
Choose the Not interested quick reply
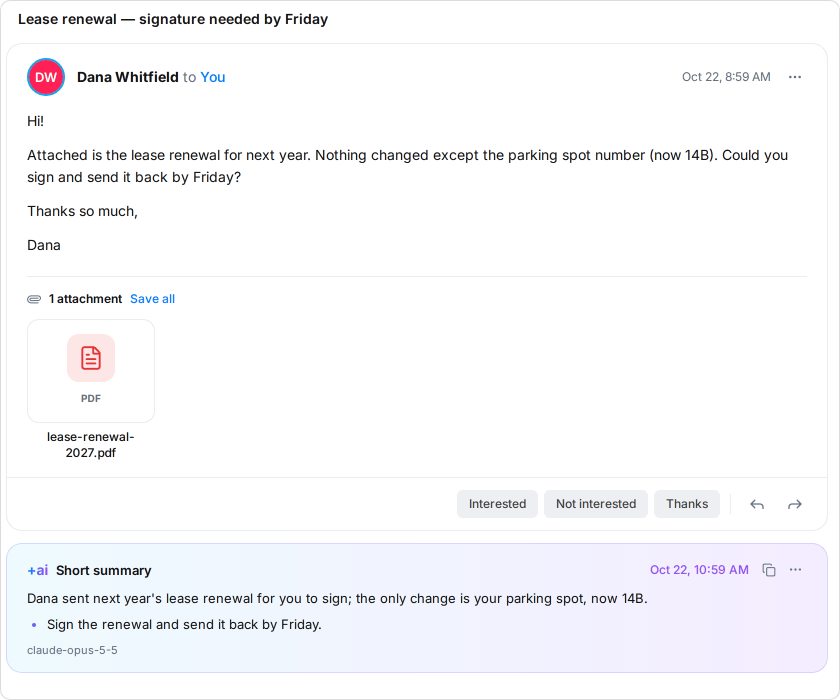tap(596, 504)
